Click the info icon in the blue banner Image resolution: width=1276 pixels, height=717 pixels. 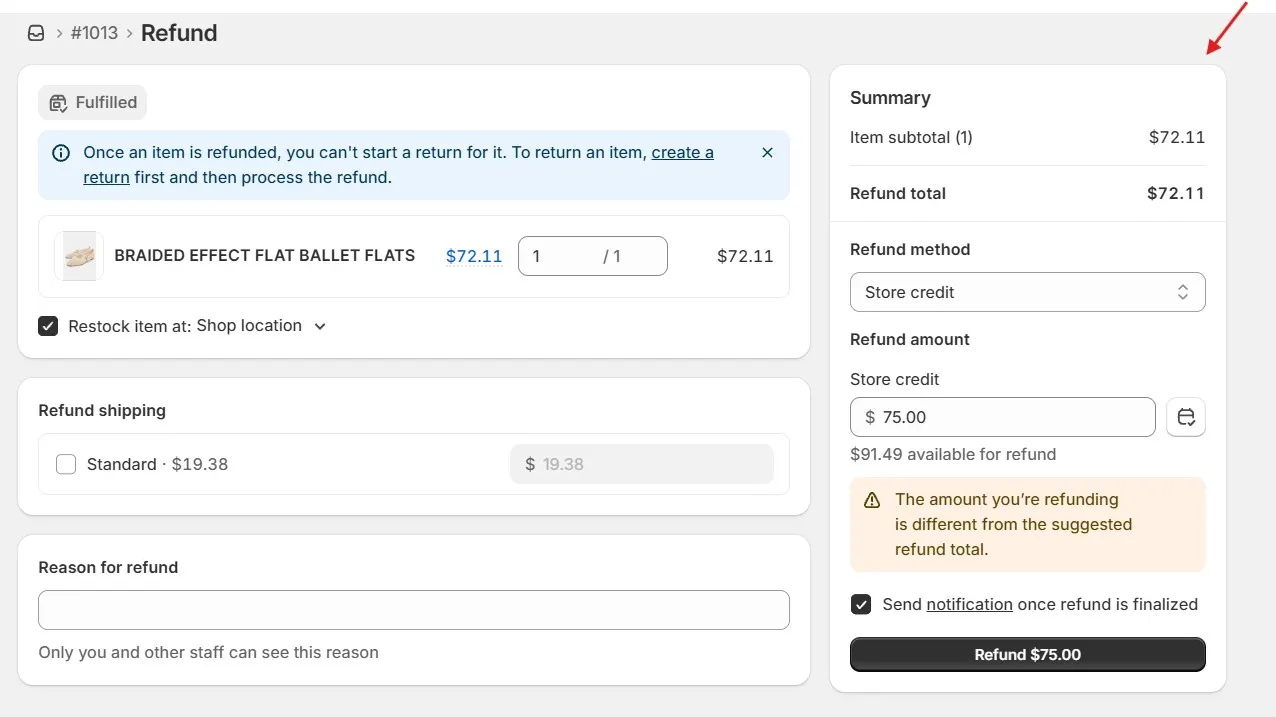(61, 153)
